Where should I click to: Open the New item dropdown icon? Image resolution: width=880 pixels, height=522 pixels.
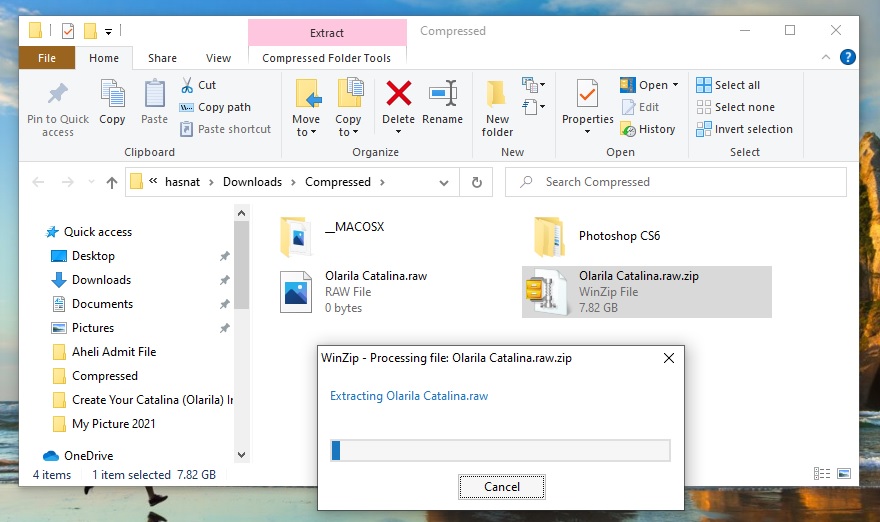click(533, 85)
